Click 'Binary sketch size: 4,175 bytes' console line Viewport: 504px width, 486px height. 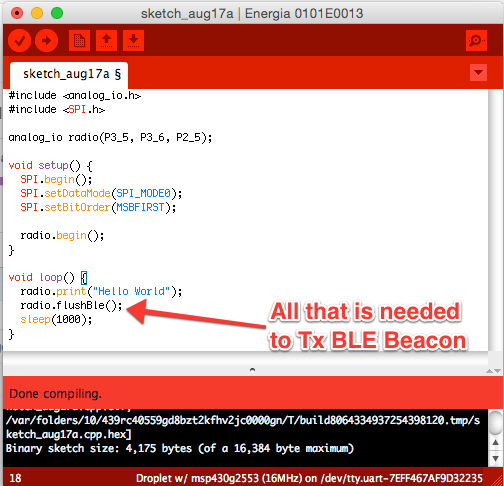tap(179, 449)
